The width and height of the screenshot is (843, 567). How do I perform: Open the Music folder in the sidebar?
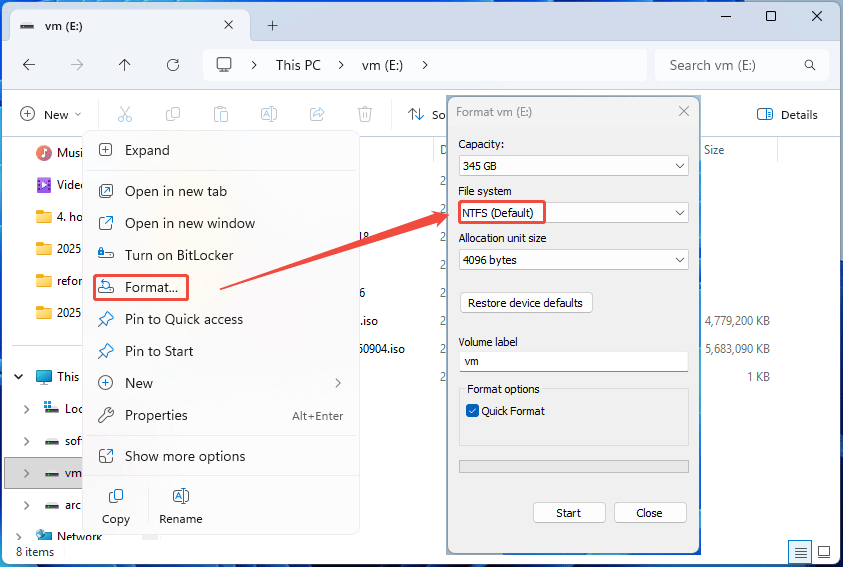(59, 153)
